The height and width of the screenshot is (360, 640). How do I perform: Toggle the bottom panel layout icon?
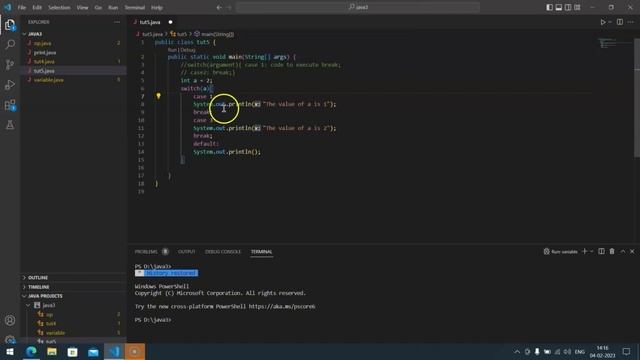559,7
